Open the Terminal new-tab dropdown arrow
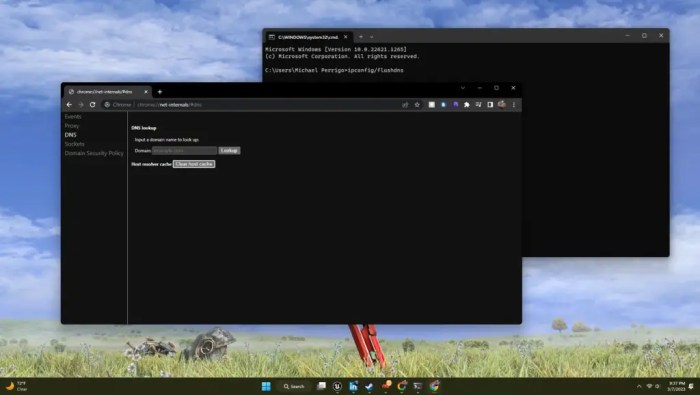The width and height of the screenshot is (700, 395). [371, 37]
